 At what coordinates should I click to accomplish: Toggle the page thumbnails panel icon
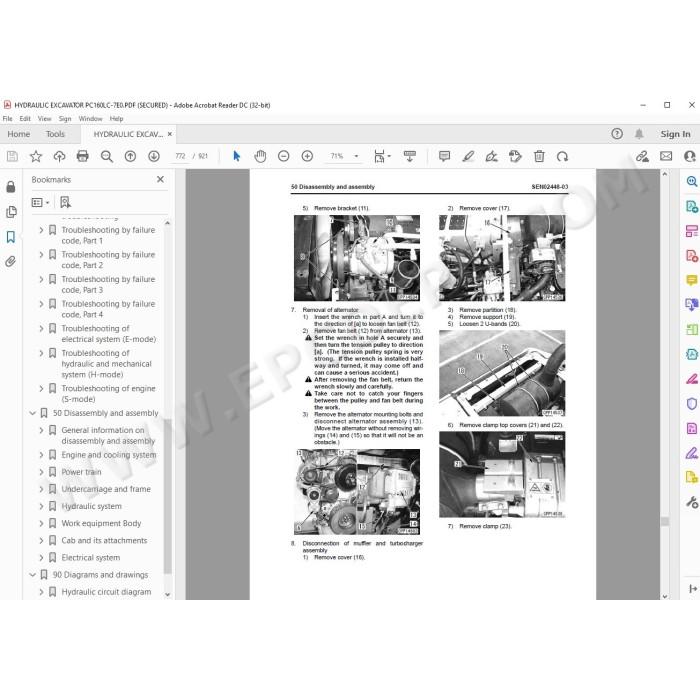[x=11, y=212]
